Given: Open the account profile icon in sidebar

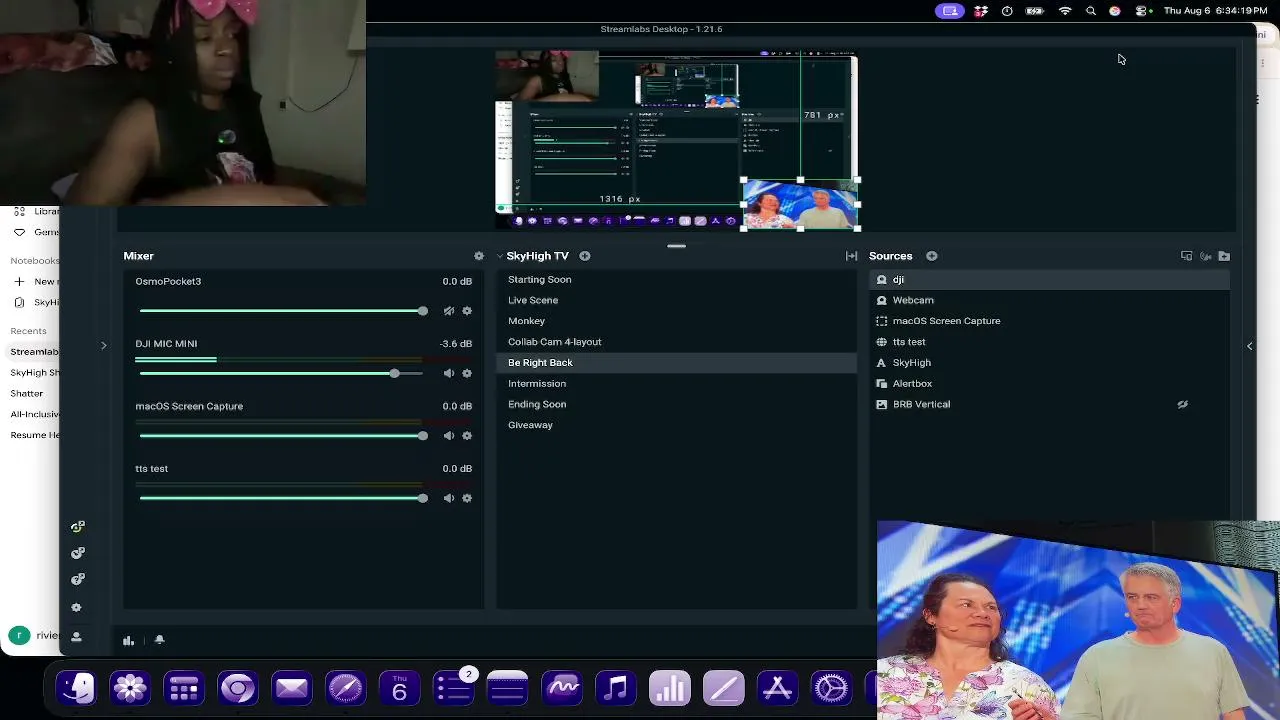Looking at the screenshot, I should [x=77, y=637].
